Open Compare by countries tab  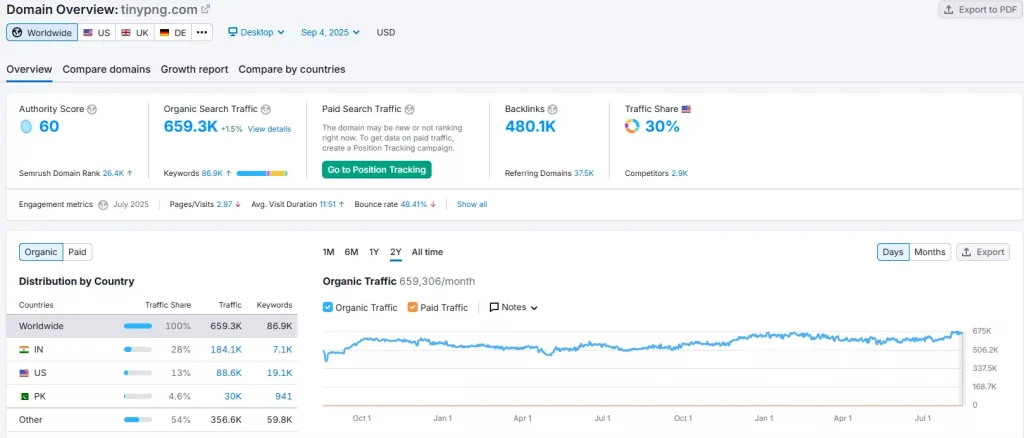coord(292,69)
